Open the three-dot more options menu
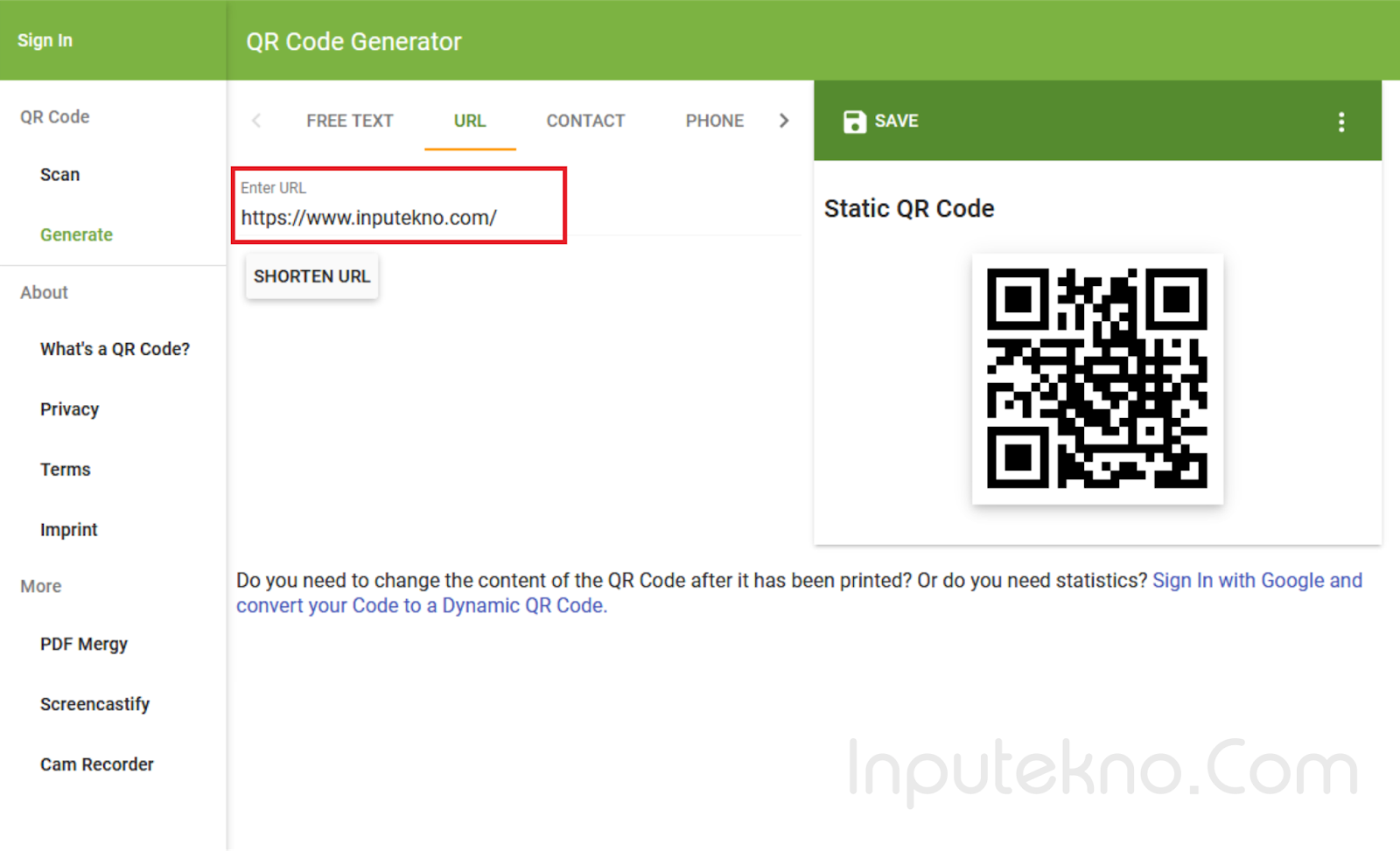Viewport: 1400px width, 851px height. [x=1341, y=122]
